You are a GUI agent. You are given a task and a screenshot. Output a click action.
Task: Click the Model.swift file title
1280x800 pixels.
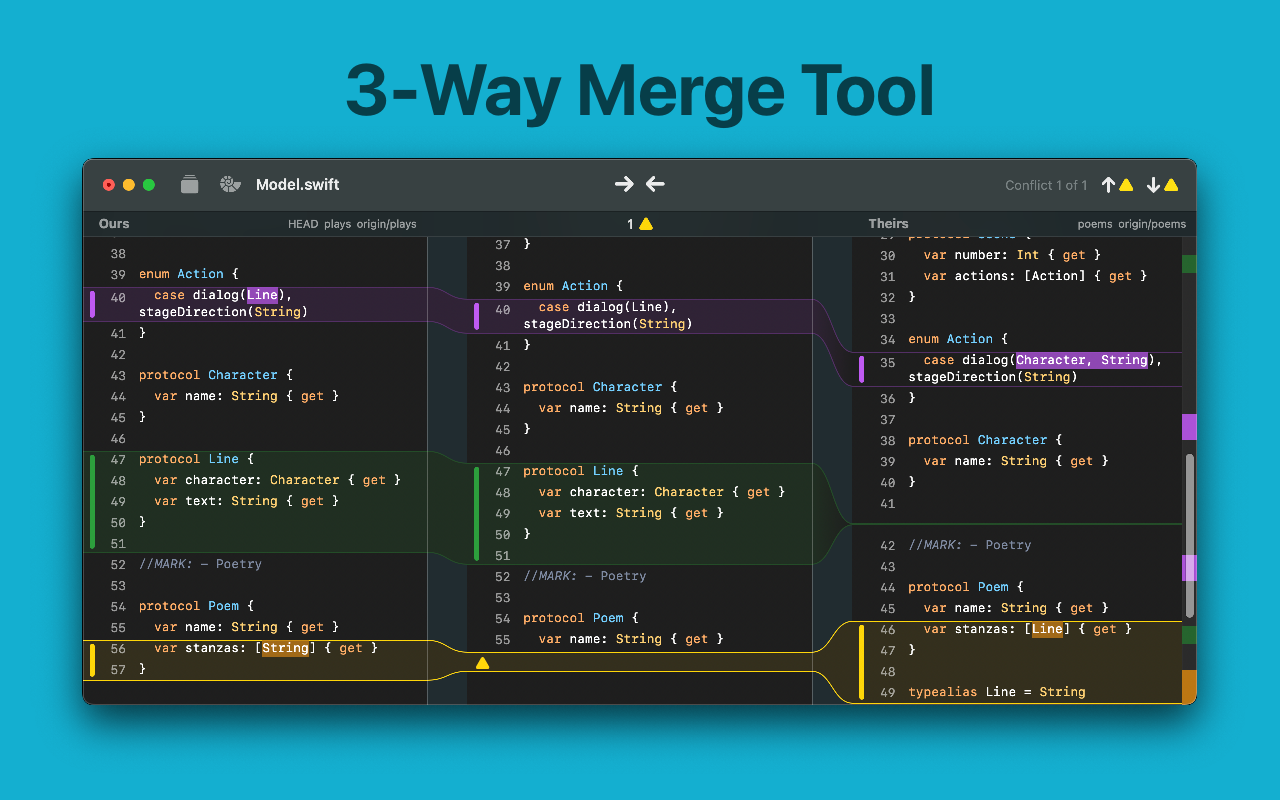tap(298, 184)
